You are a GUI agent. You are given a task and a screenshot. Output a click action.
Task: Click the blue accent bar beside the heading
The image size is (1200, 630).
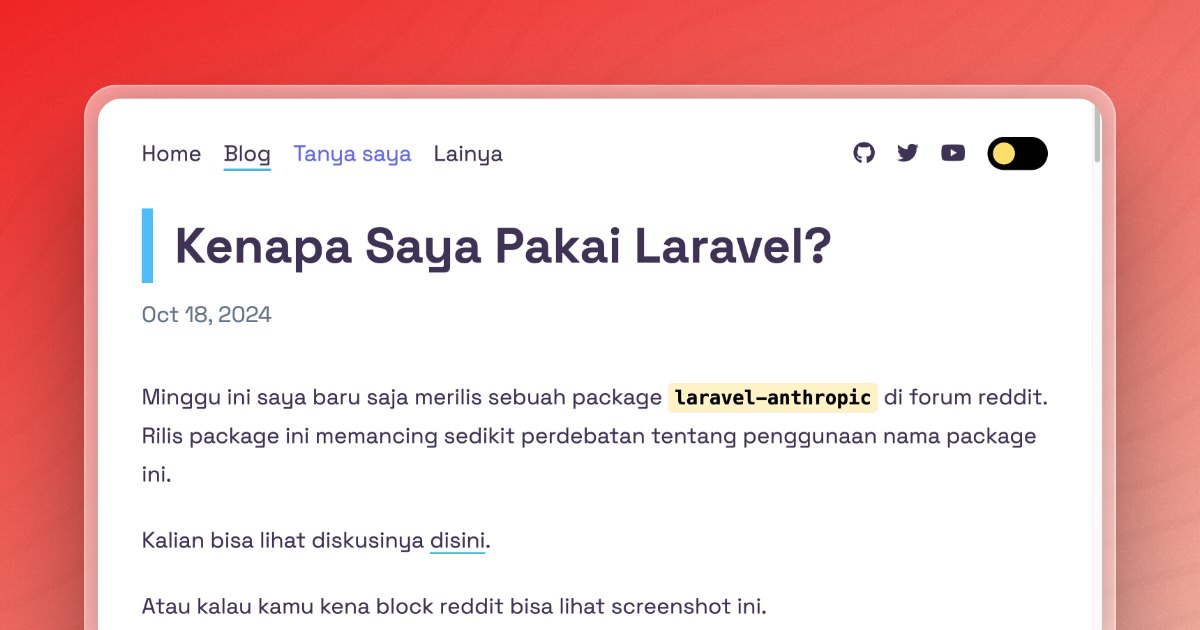point(148,245)
